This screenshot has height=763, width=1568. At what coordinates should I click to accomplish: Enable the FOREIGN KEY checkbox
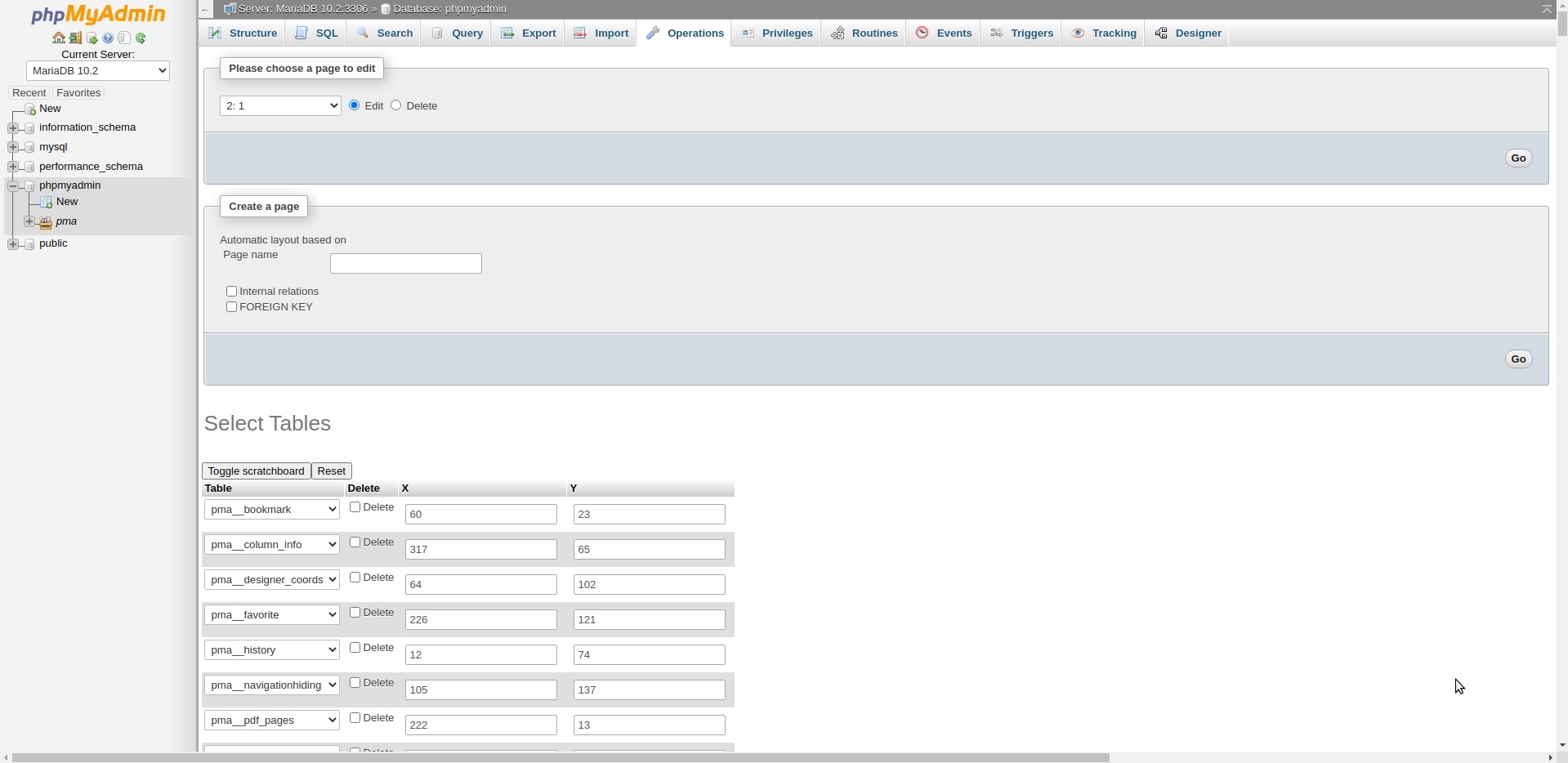(x=231, y=307)
